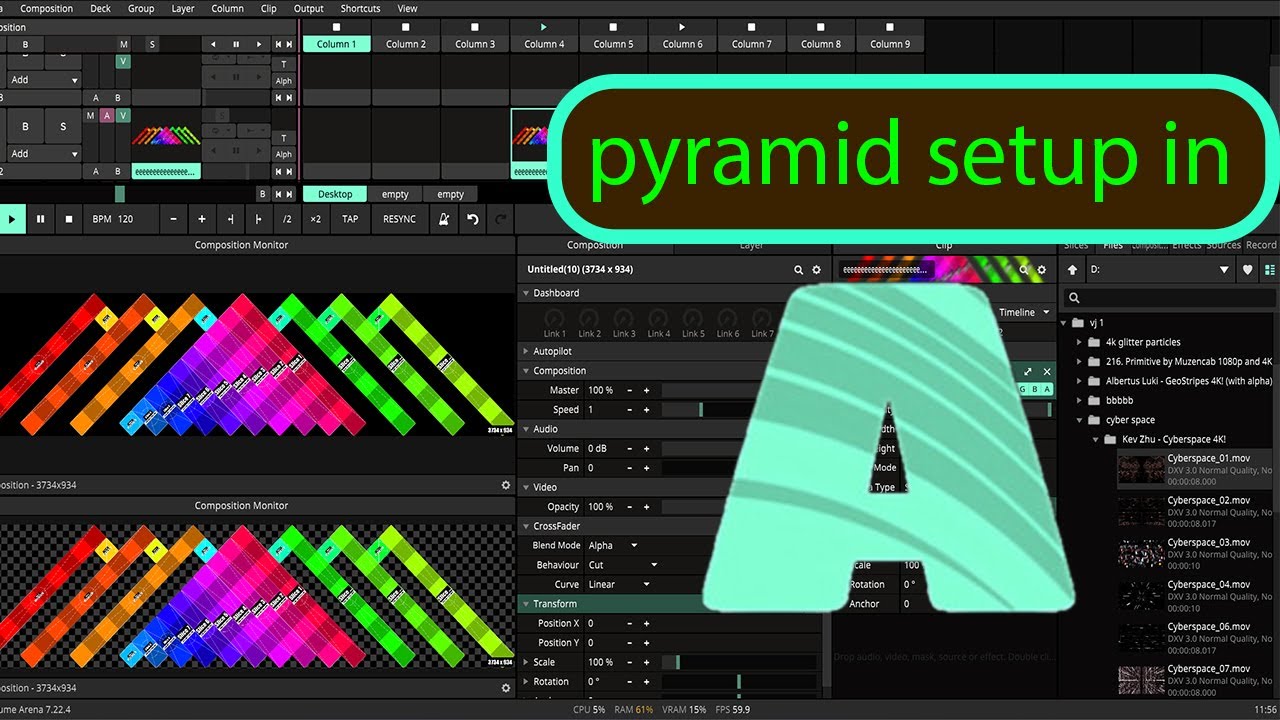The height and width of the screenshot is (720, 1280).
Task: Show favorites with the heart icon
Action: (1247, 270)
